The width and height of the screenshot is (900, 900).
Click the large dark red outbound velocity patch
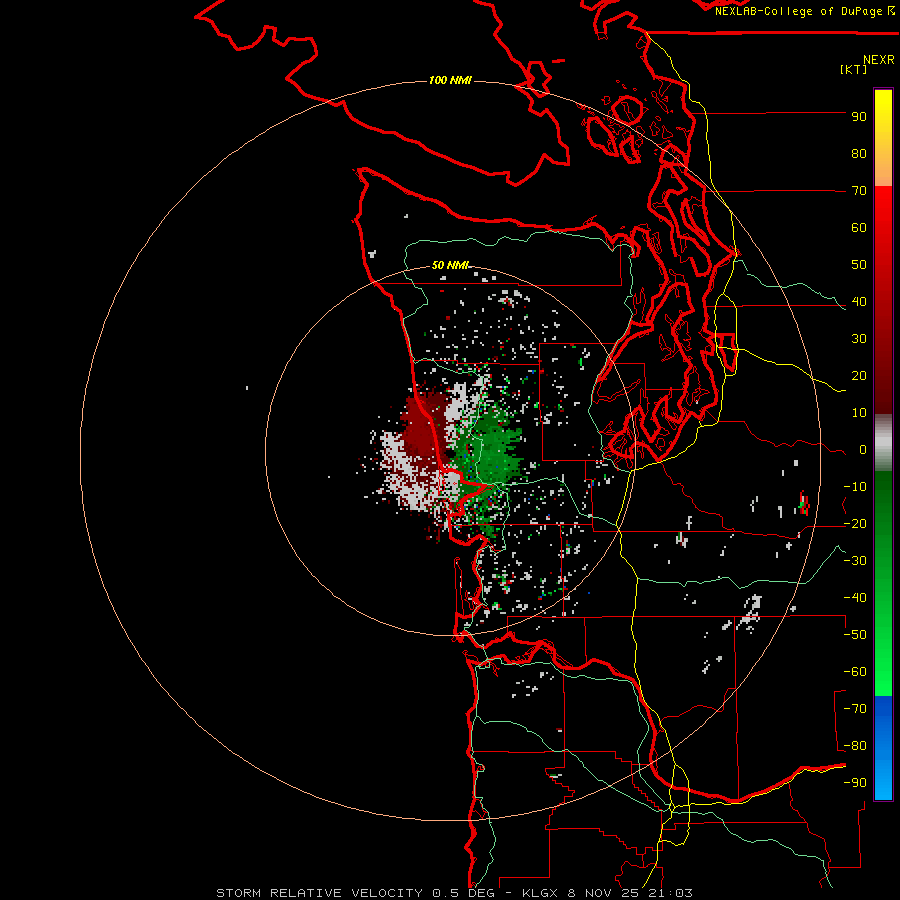[422, 428]
